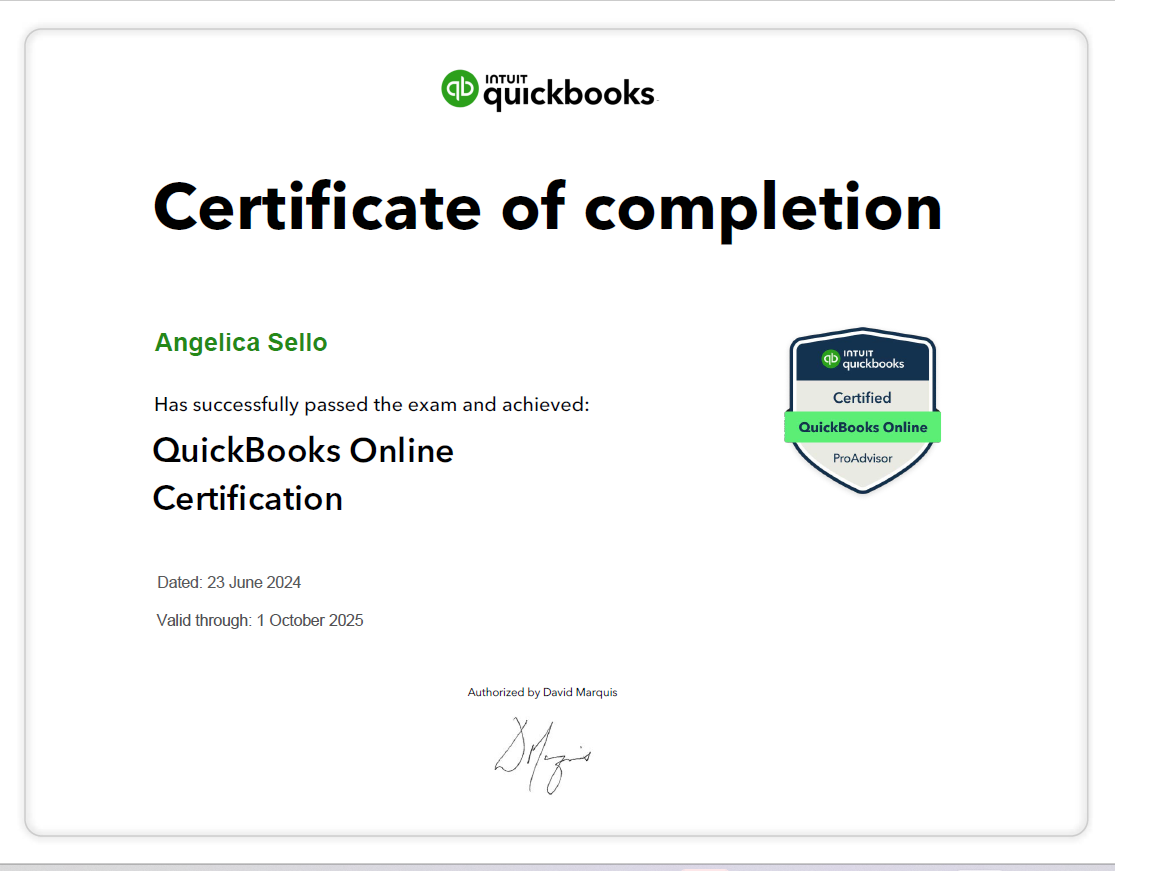The image size is (1152, 871).
Task: Click the name 'Angelica Sello'
Action: pos(241,342)
